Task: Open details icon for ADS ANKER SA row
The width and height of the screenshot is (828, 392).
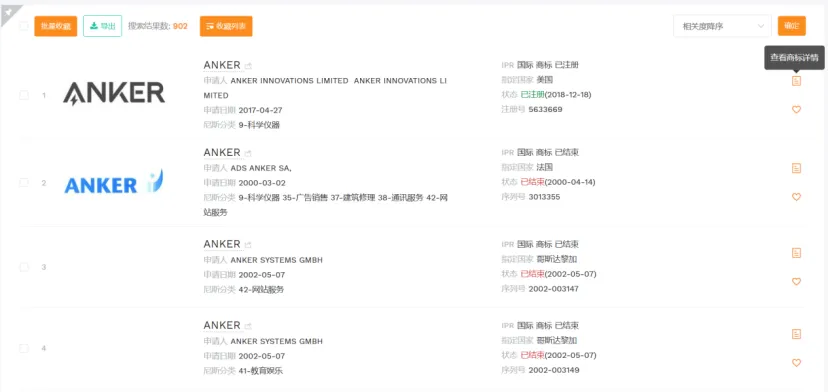Action: tap(796, 168)
